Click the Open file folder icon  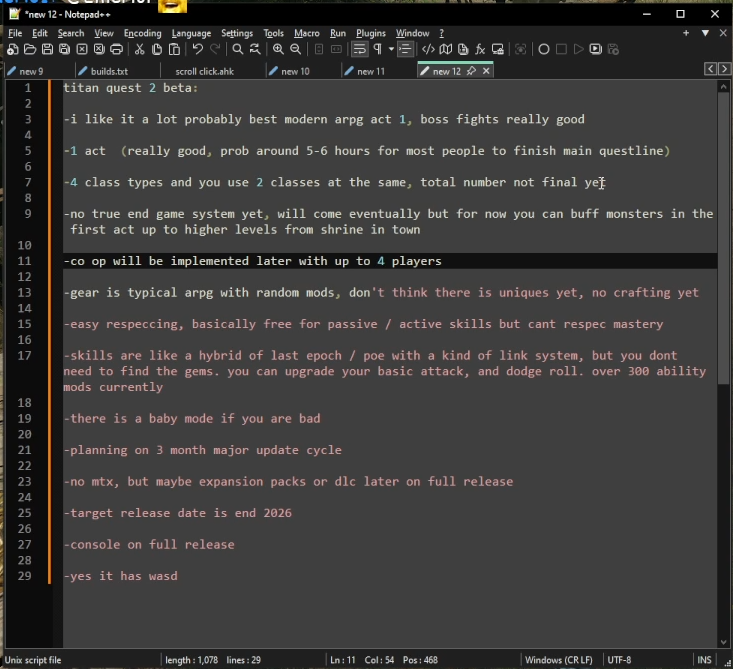point(30,49)
